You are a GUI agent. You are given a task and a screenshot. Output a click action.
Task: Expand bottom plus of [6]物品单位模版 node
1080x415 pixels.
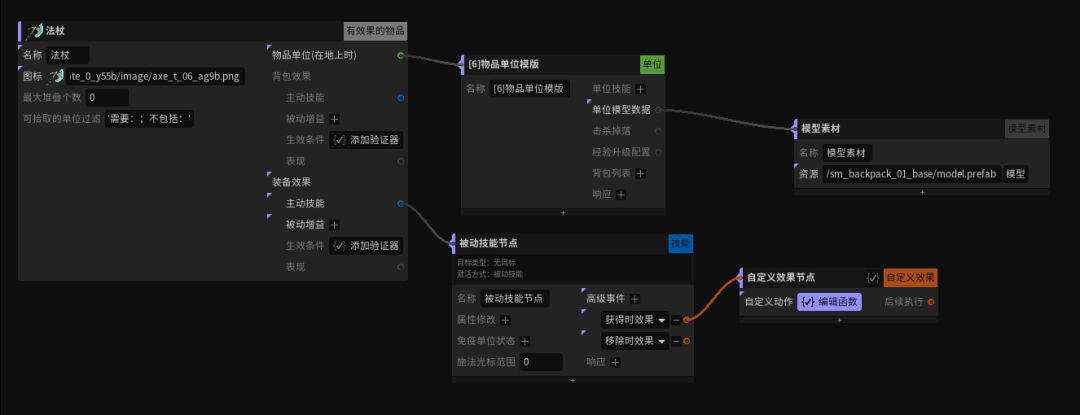563,213
